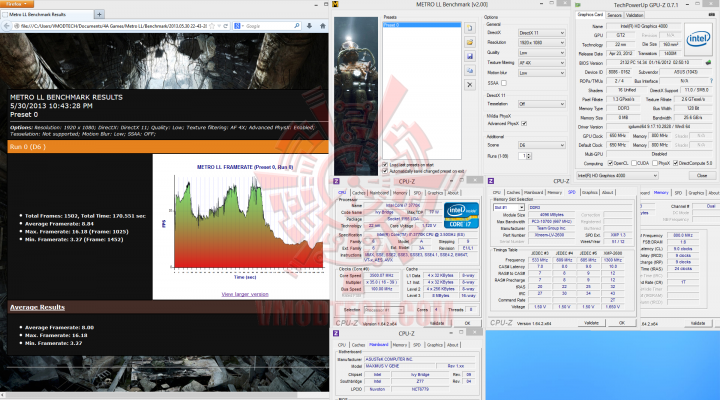Open About tab in the Mainboard CPU-Z window
Image resolution: width=720 pixels, height=400 pixels.
(x=453, y=345)
